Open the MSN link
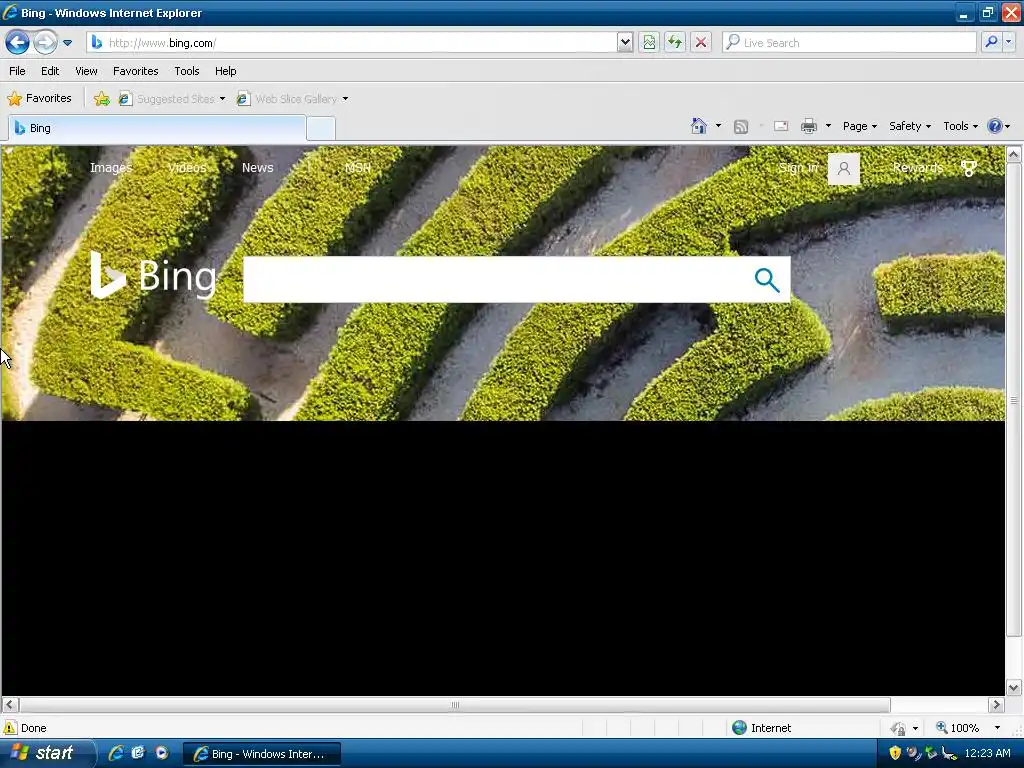This screenshot has height=768, width=1024. [x=358, y=168]
